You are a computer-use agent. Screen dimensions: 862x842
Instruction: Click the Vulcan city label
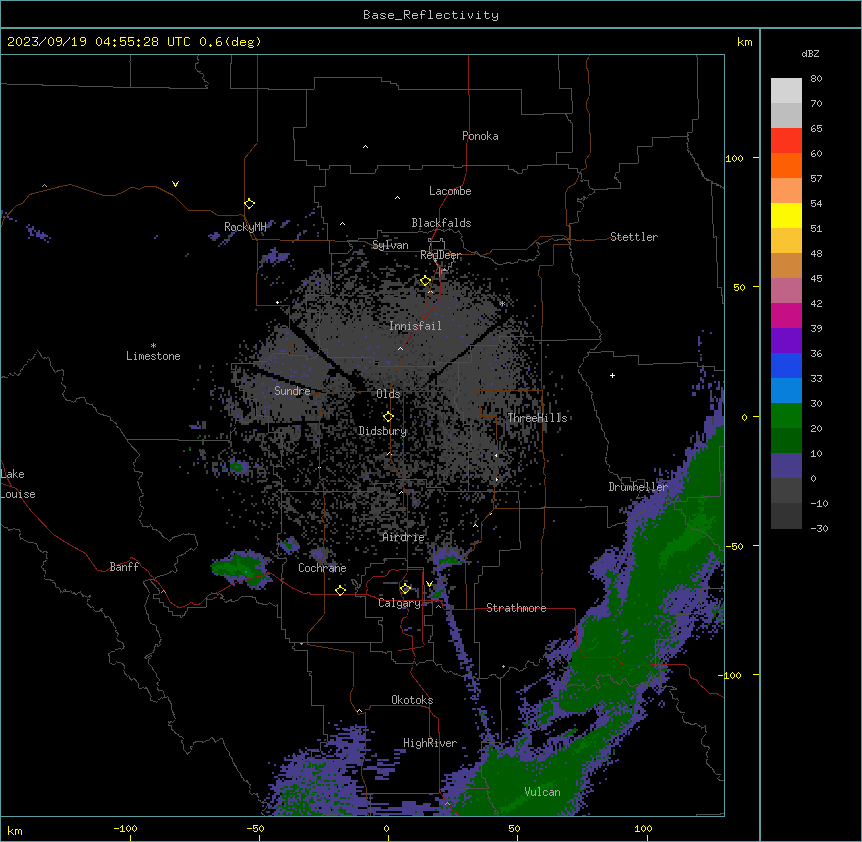coord(542,792)
